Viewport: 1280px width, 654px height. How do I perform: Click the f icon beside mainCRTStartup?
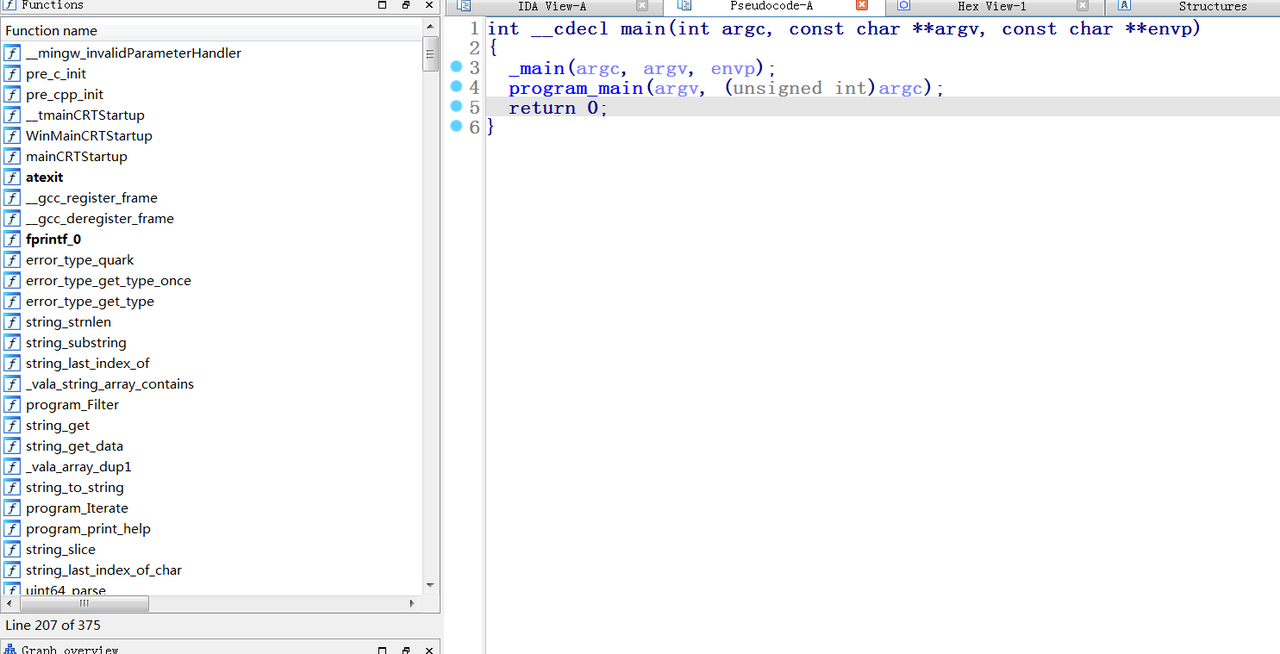click(x=11, y=156)
